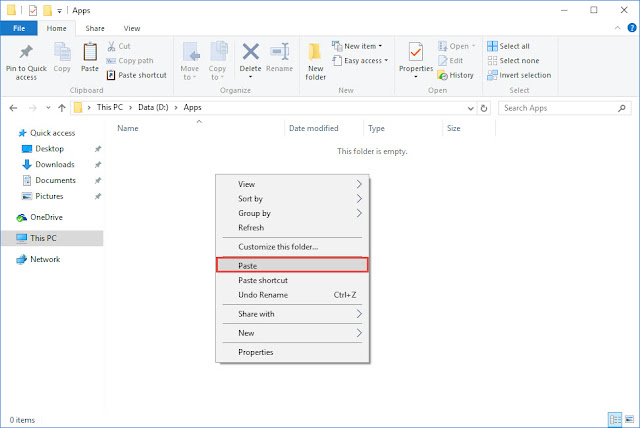Select Properties in the context menu
Image resolution: width=640 pixels, height=428 pixels.
(293, 352)
